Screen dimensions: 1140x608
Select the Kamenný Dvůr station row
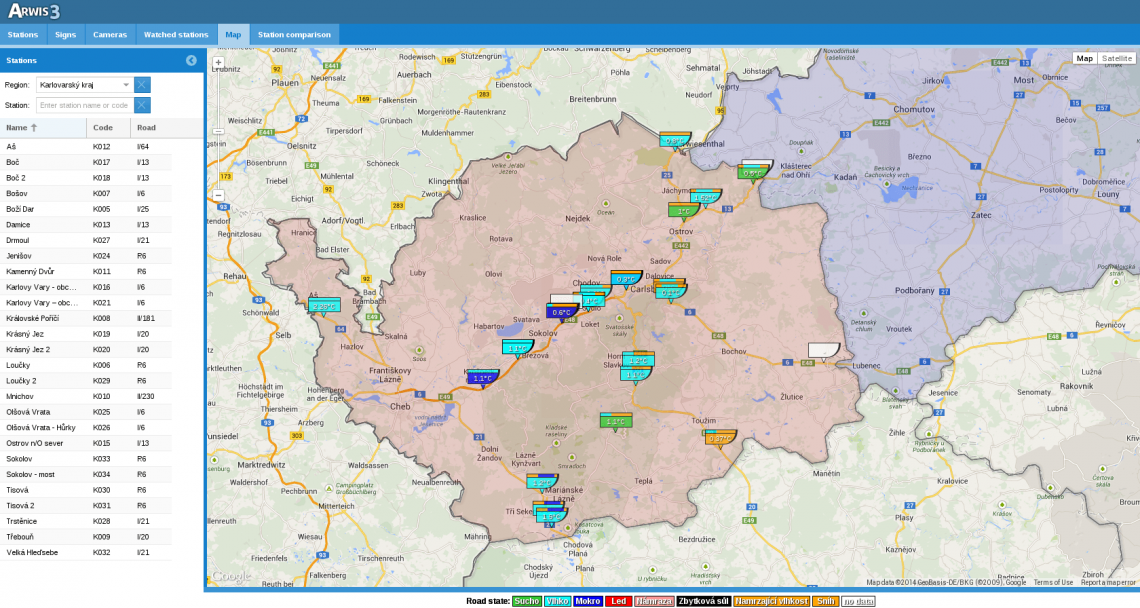tap(86, 271)
